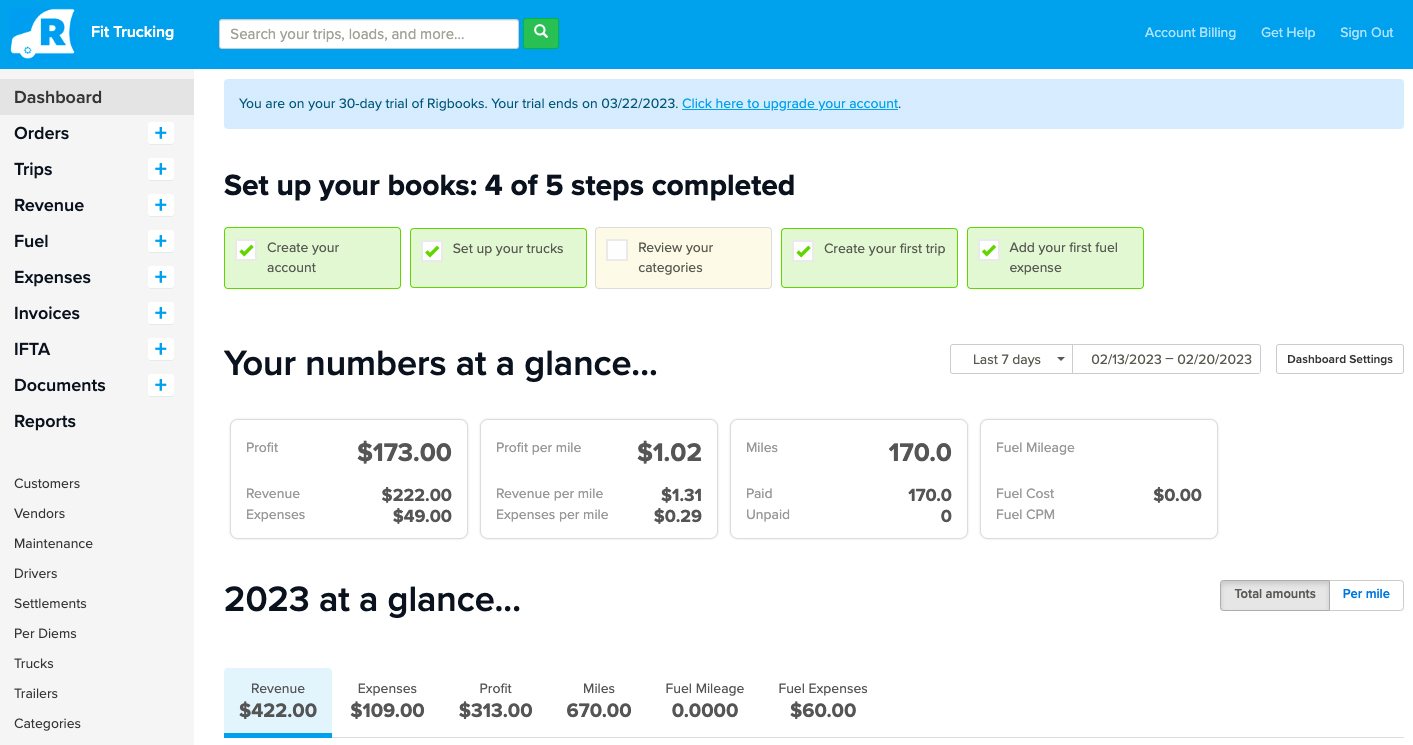Select the Miles tab
The image size is (1413, 745).
click(x=599, y=700)
